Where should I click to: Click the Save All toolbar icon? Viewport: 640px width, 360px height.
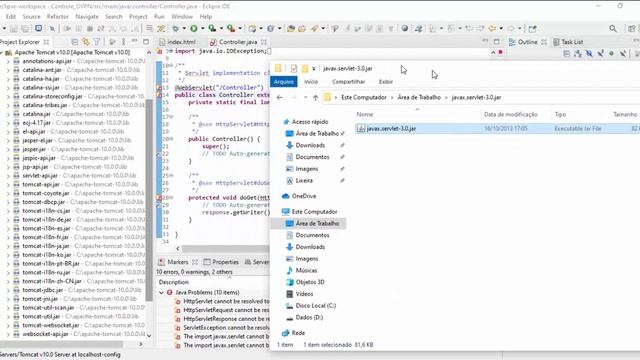click(25, 29)
